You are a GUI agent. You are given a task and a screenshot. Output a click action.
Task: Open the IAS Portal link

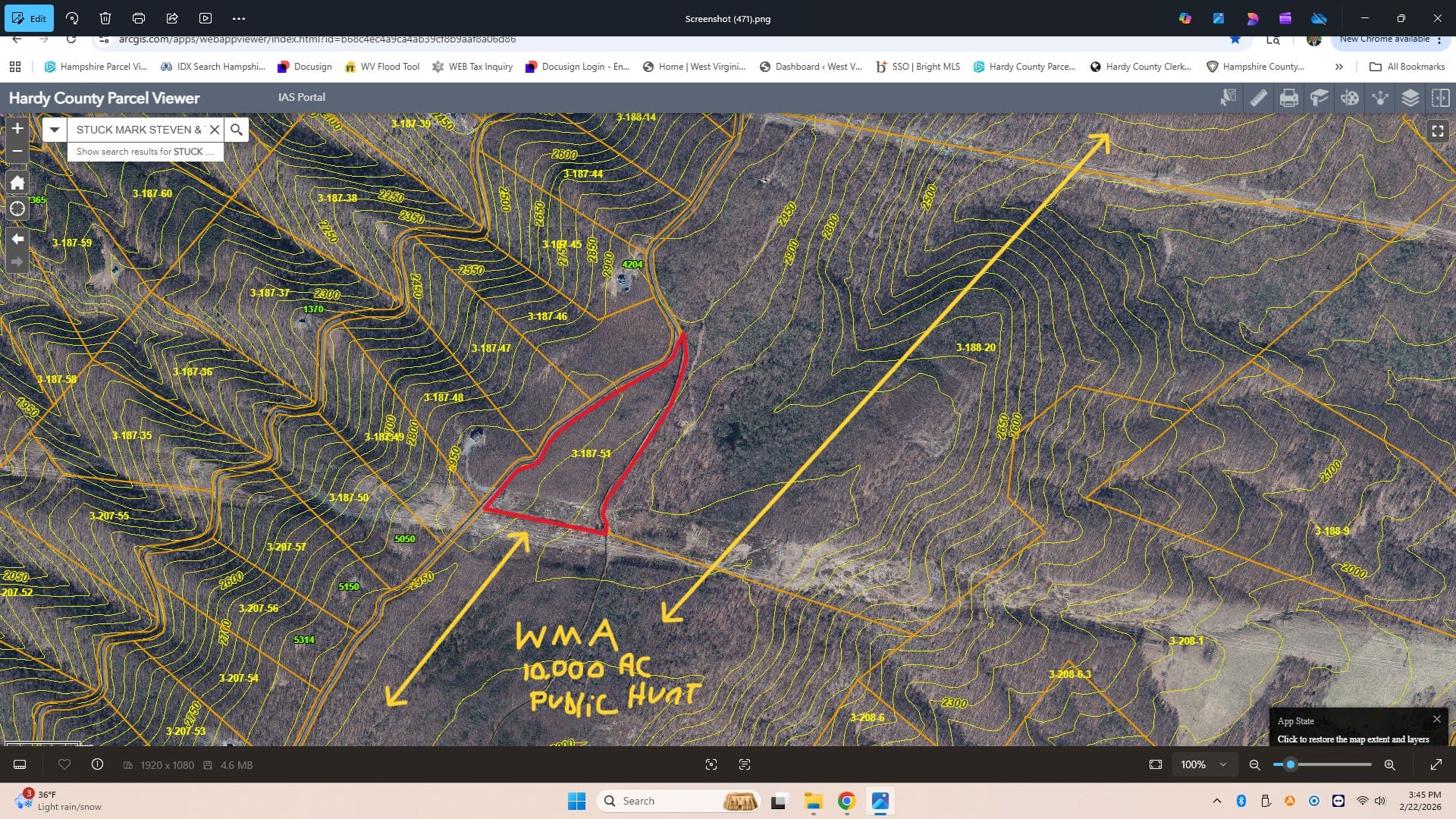pyautogui.click(x=301, y=97)
